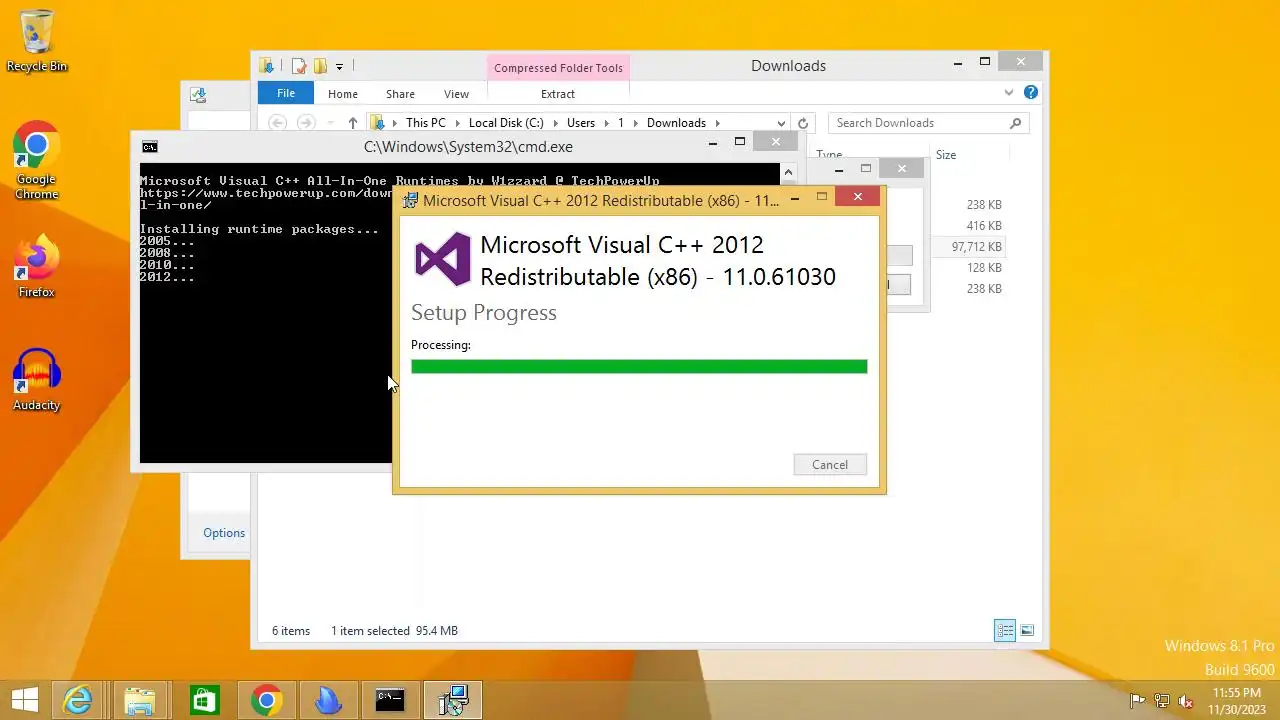Open Chrome from the taskbar
This screenshot has width=1280, height=720.
point(266,700)
